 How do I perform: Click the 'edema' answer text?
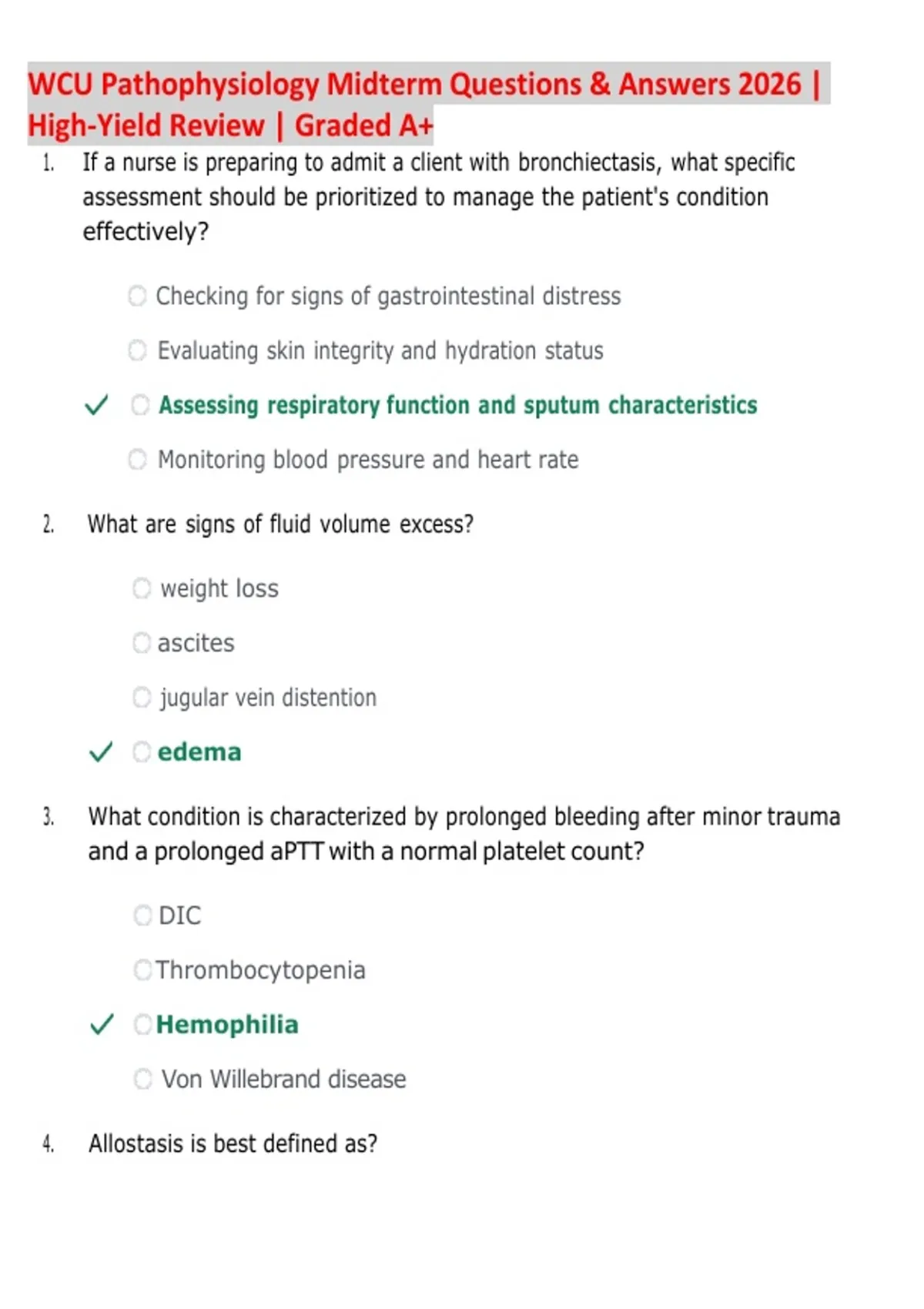pos(199,752)
